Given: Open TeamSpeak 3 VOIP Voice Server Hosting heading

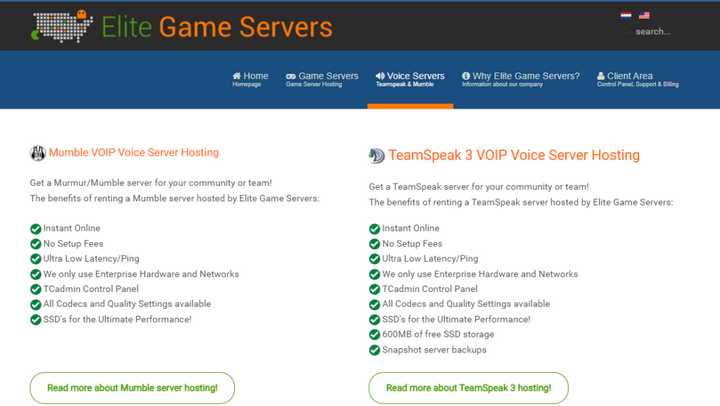Looking at the screenshot, I should coord(514,155).
